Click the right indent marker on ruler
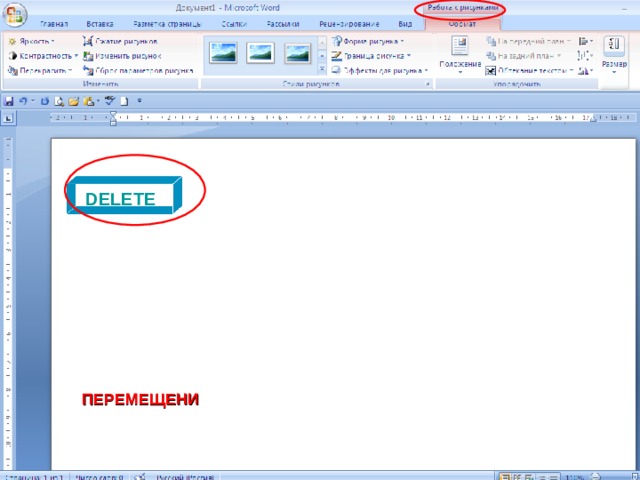The image size is (640, 480). 593,120
